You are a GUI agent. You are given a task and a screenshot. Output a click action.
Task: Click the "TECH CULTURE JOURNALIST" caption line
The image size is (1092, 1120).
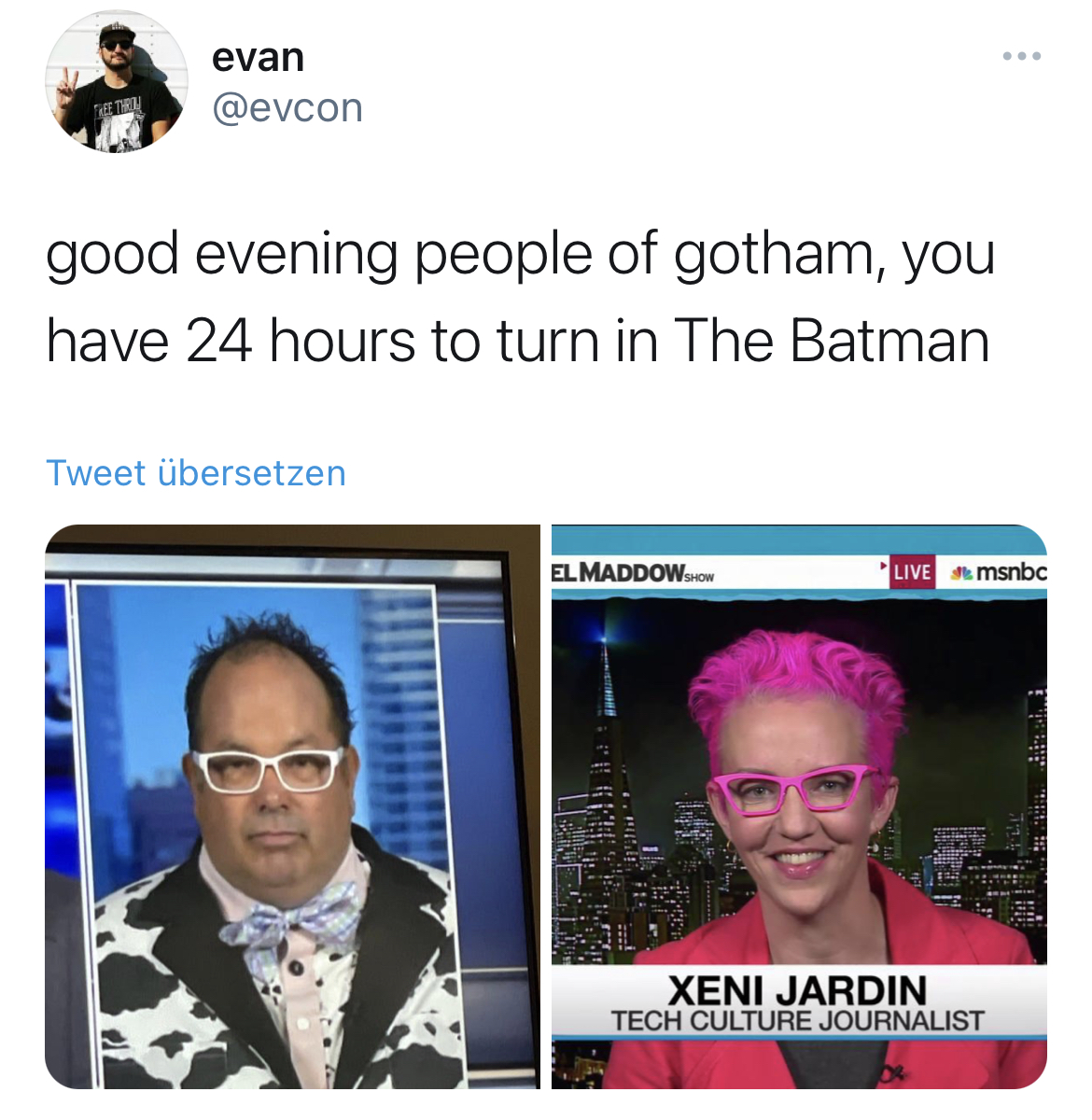coord(797,1021)
